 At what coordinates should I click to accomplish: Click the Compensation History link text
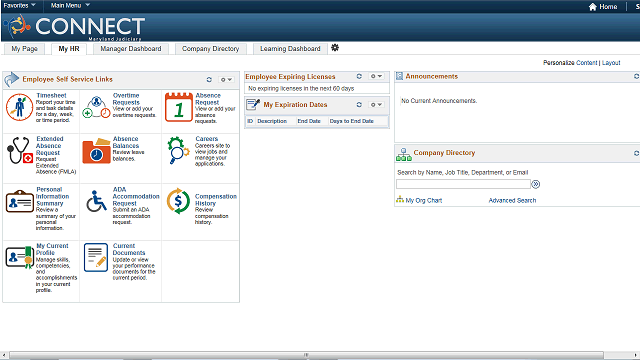coord(216,200)
